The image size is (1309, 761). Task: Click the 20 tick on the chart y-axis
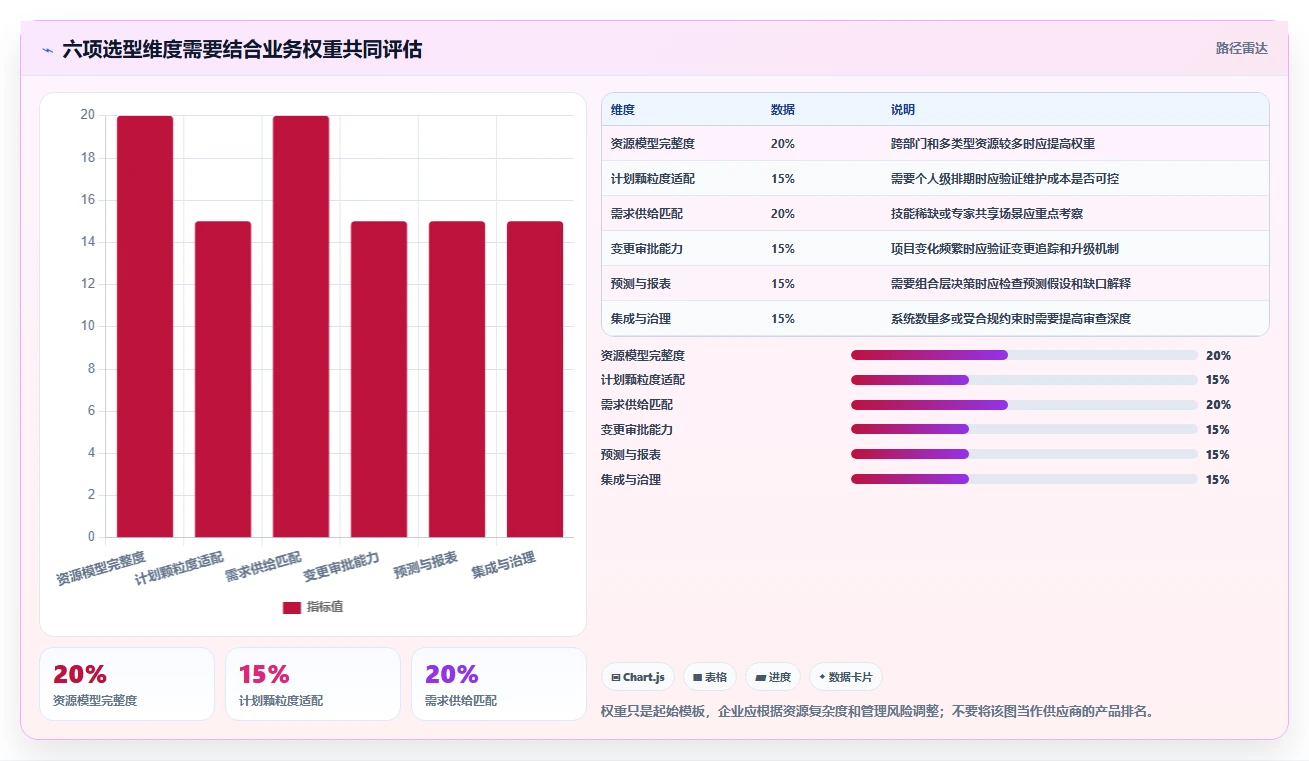[x=88, y=115]
